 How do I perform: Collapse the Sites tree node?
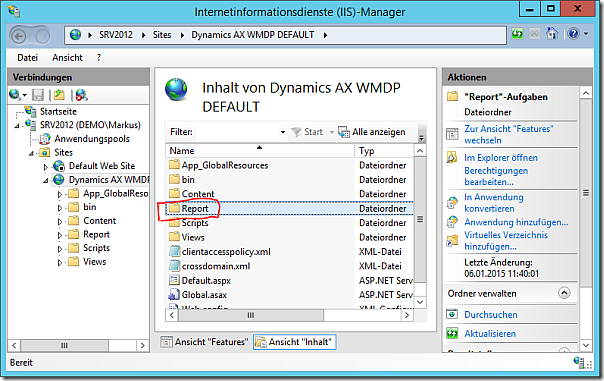point(31,153)
